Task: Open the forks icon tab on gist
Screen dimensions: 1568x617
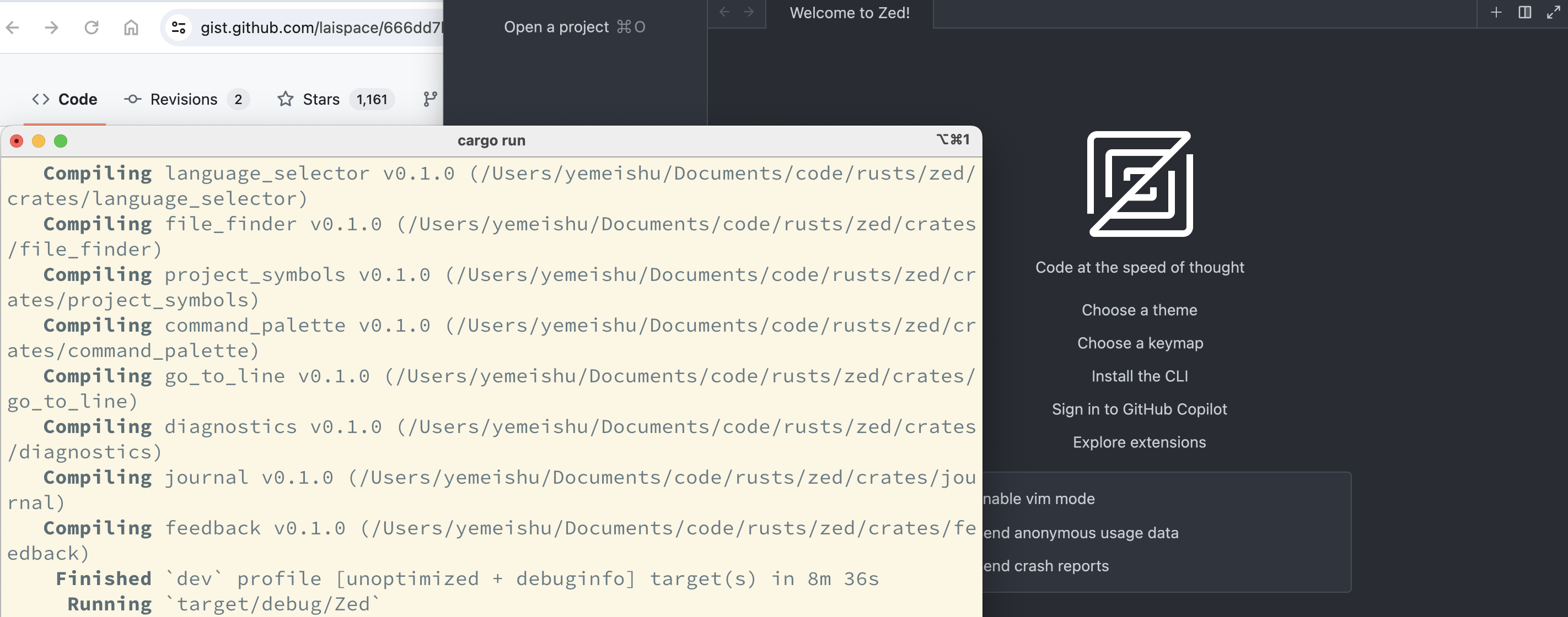Action: click(x=431, y=99)
